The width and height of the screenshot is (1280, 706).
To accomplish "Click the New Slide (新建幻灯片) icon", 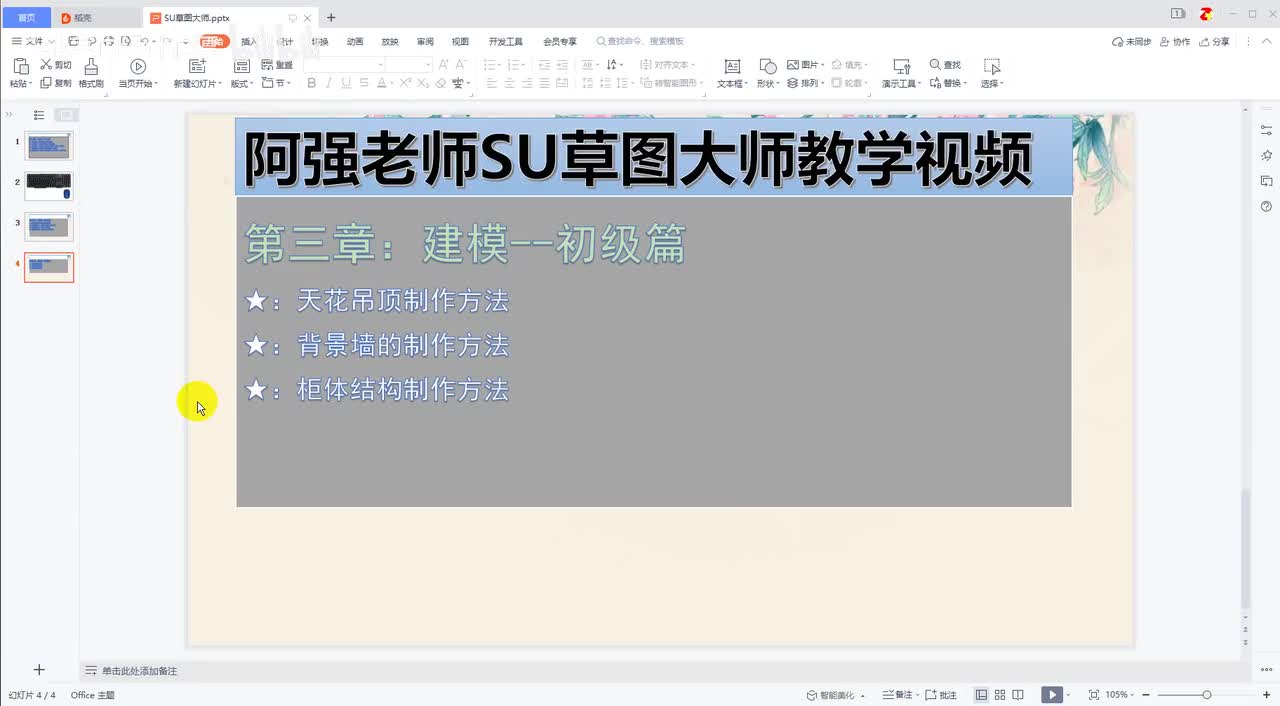I will point(197,66).
